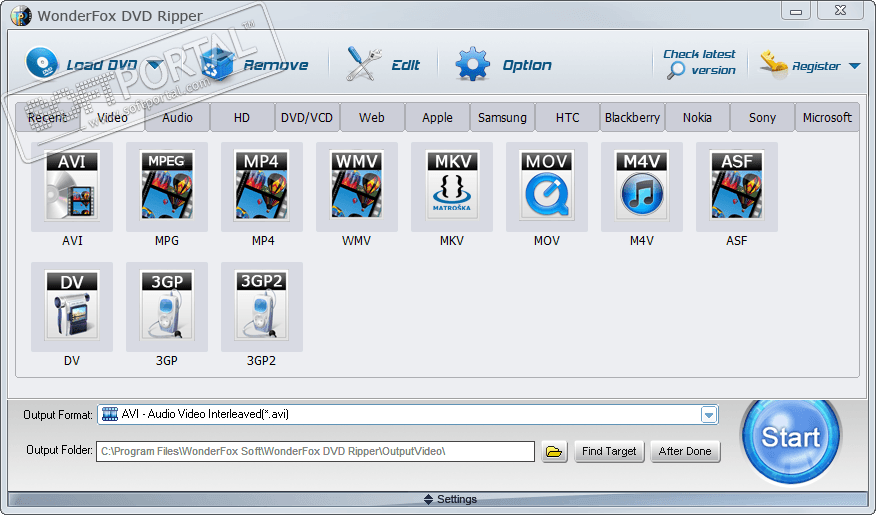The image size is (877, 516).
Task: Open the Sony tab
Action: pyautogui.click(x=762, y=117)
